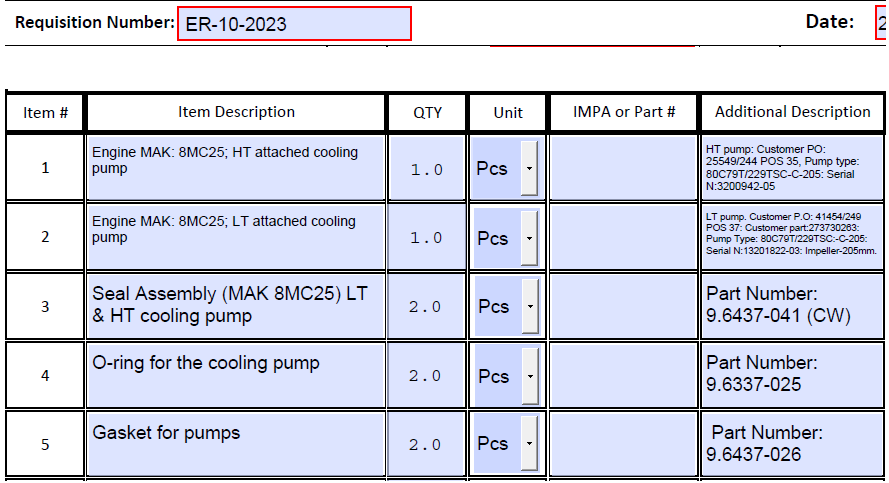
Task: Click the Seal Assembly item description field
Action: click(236, 307)
